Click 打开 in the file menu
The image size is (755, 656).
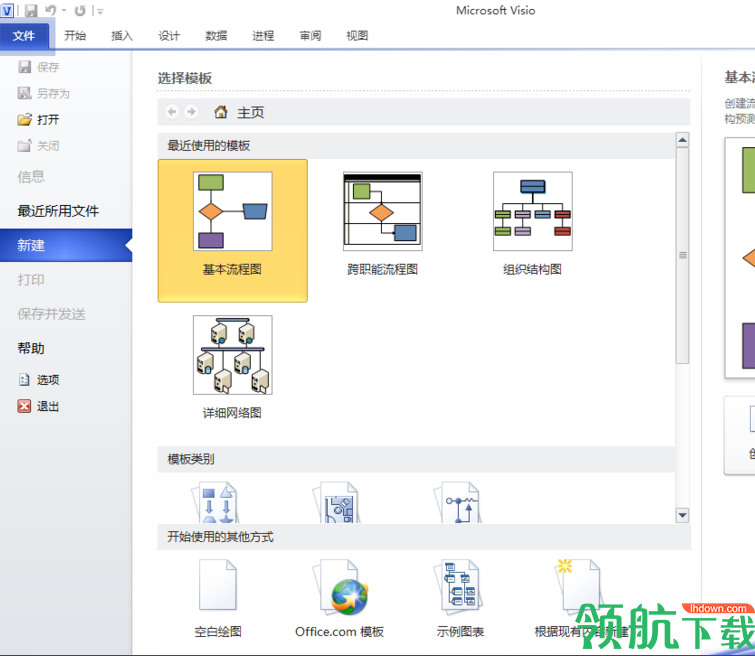pos(48,119)
